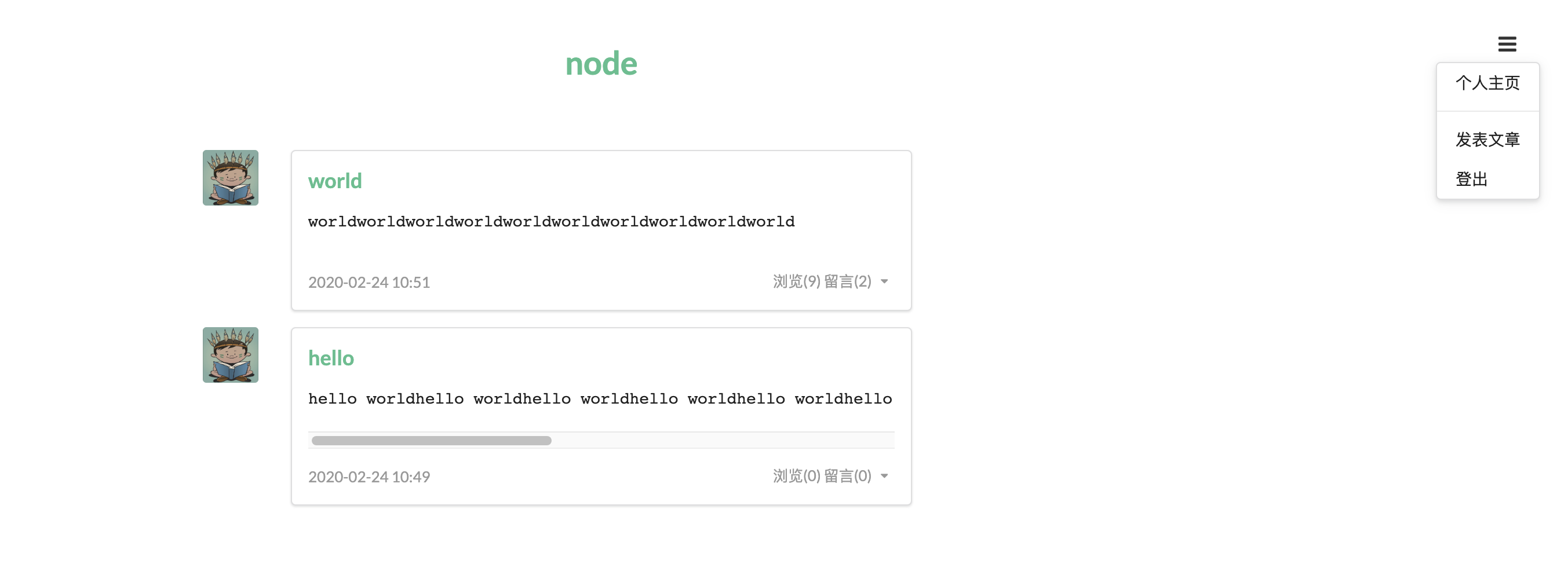Click the avatar beside the hello post

(230, 355)
